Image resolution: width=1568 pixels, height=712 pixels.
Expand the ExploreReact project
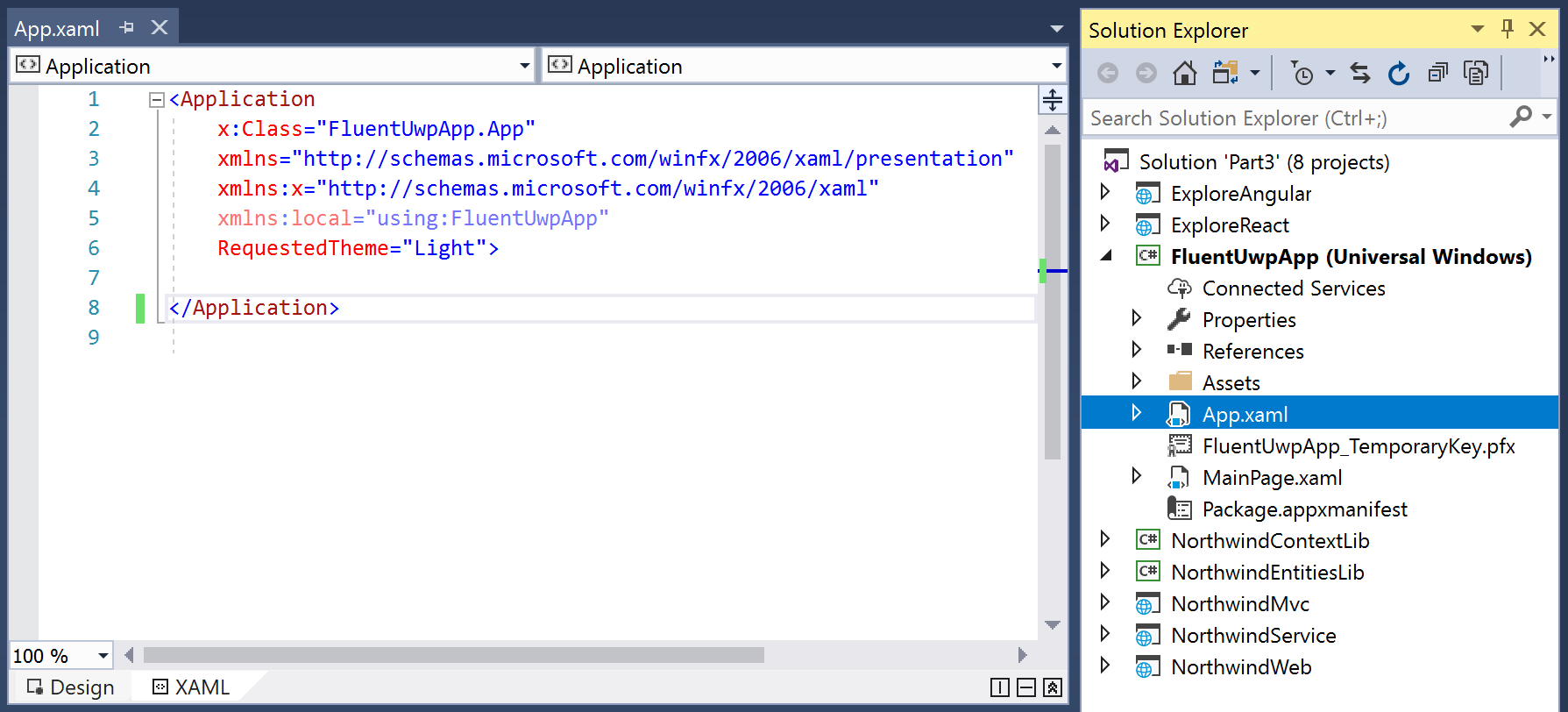pos(1105,224)
